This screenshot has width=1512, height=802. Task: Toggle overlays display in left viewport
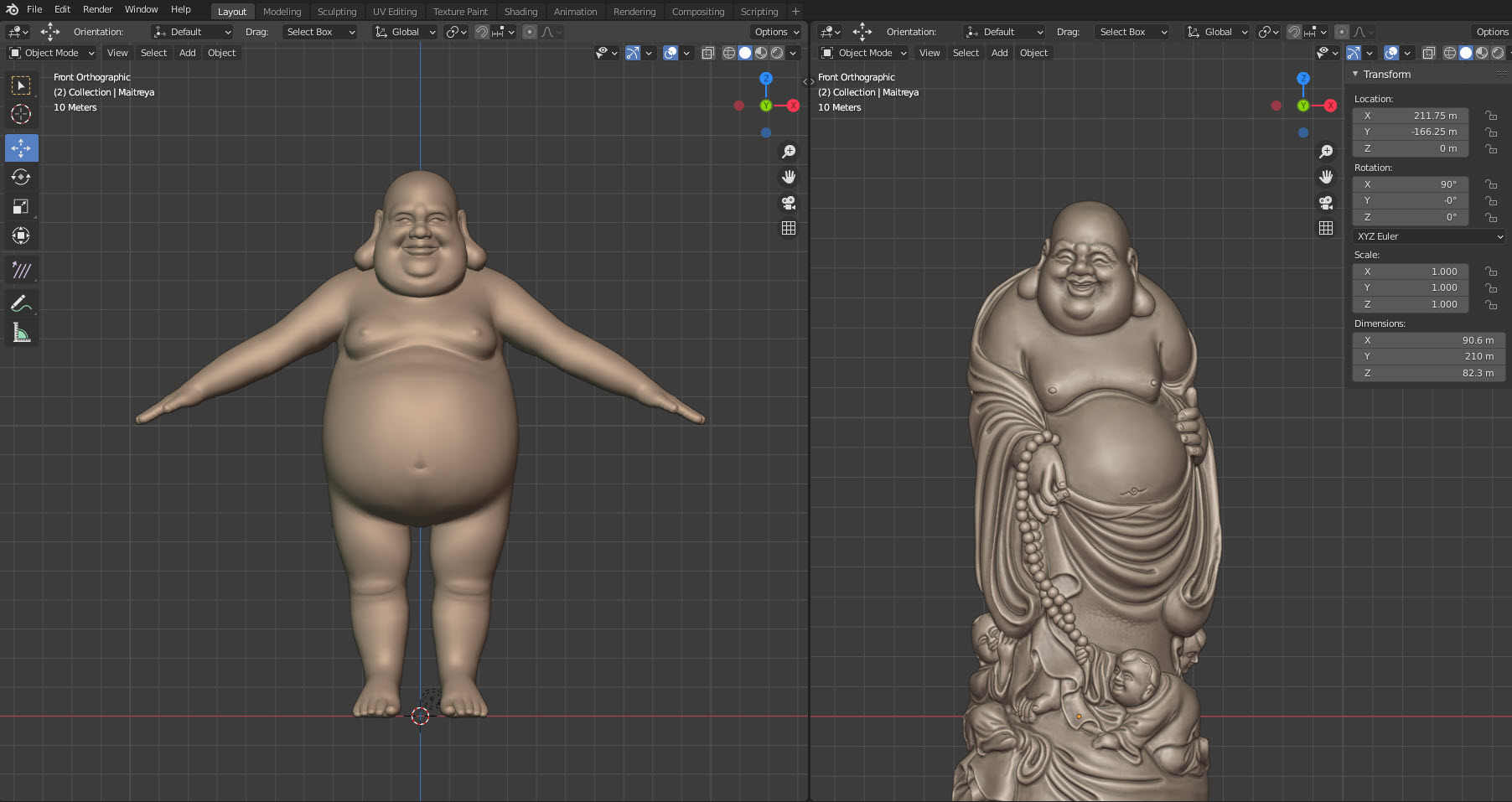(671, 53)
